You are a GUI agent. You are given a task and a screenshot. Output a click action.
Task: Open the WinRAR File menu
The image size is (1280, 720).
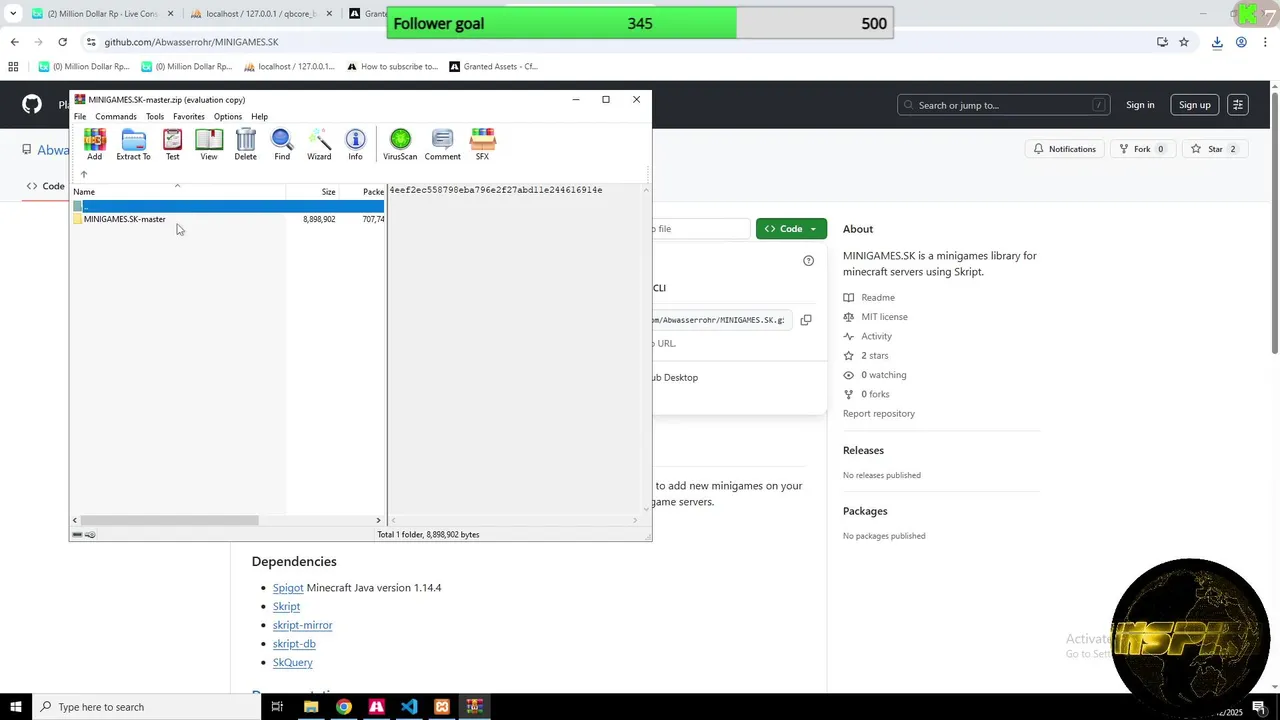[80, 117]
